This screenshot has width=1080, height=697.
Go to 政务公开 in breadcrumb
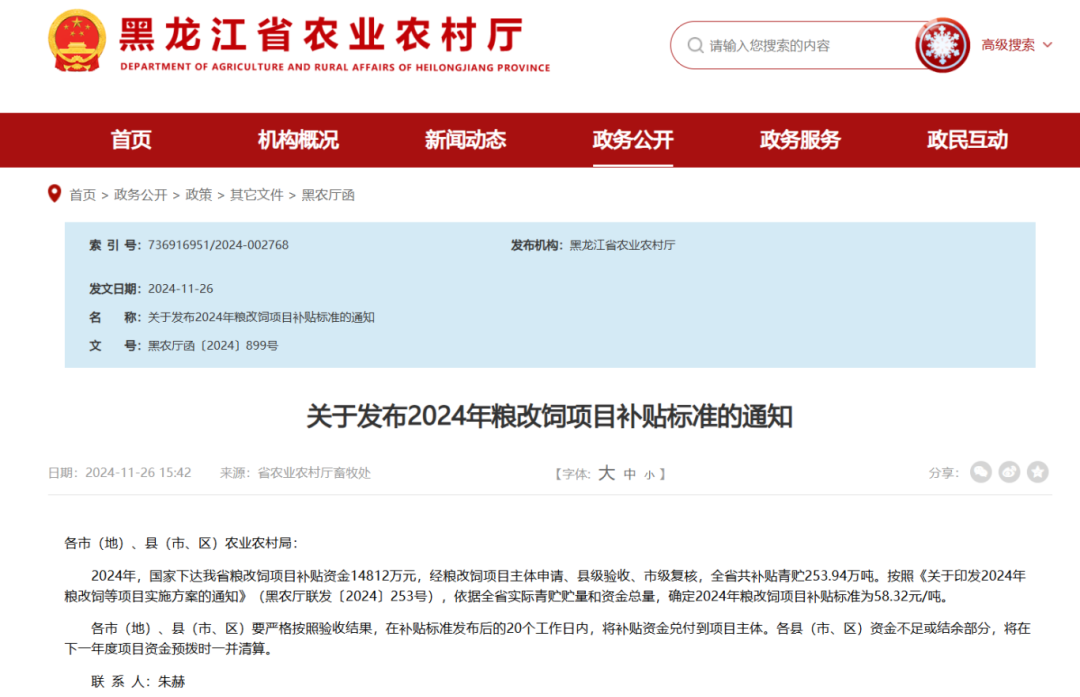coord(141,195)
